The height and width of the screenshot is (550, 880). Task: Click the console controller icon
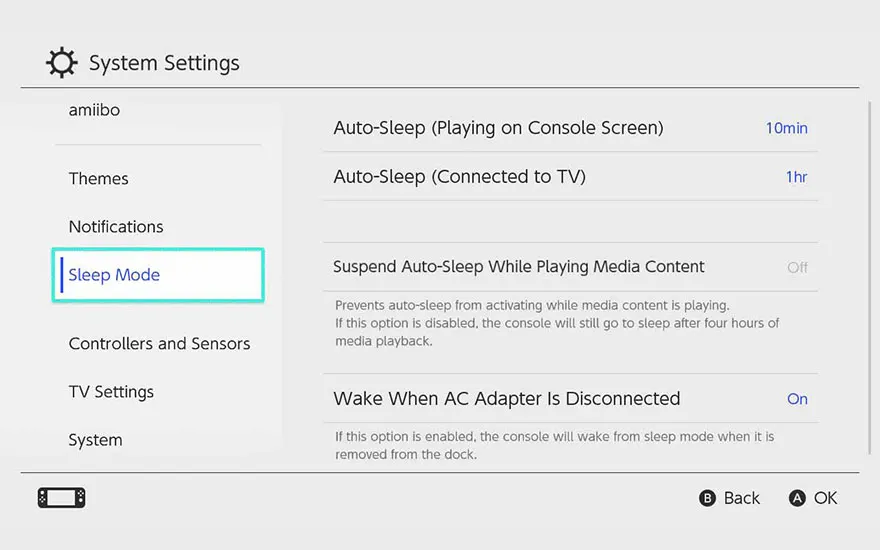click(x=61, y=498)
